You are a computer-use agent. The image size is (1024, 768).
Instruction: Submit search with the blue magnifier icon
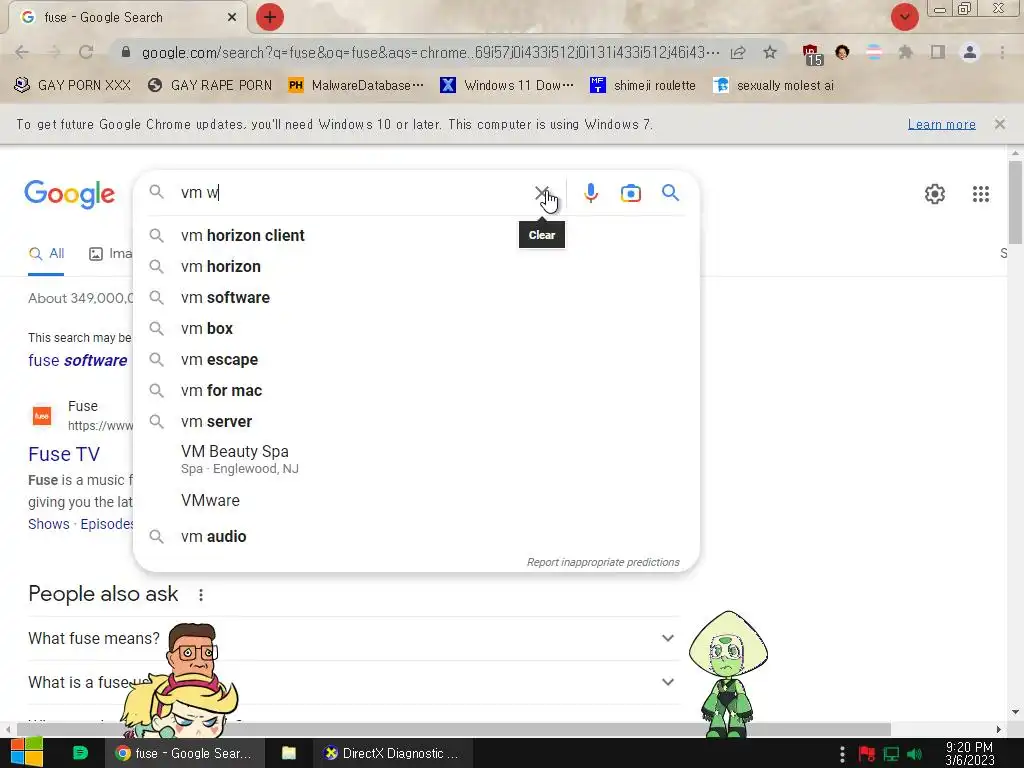pyautogui.click(x=670, y=193)
